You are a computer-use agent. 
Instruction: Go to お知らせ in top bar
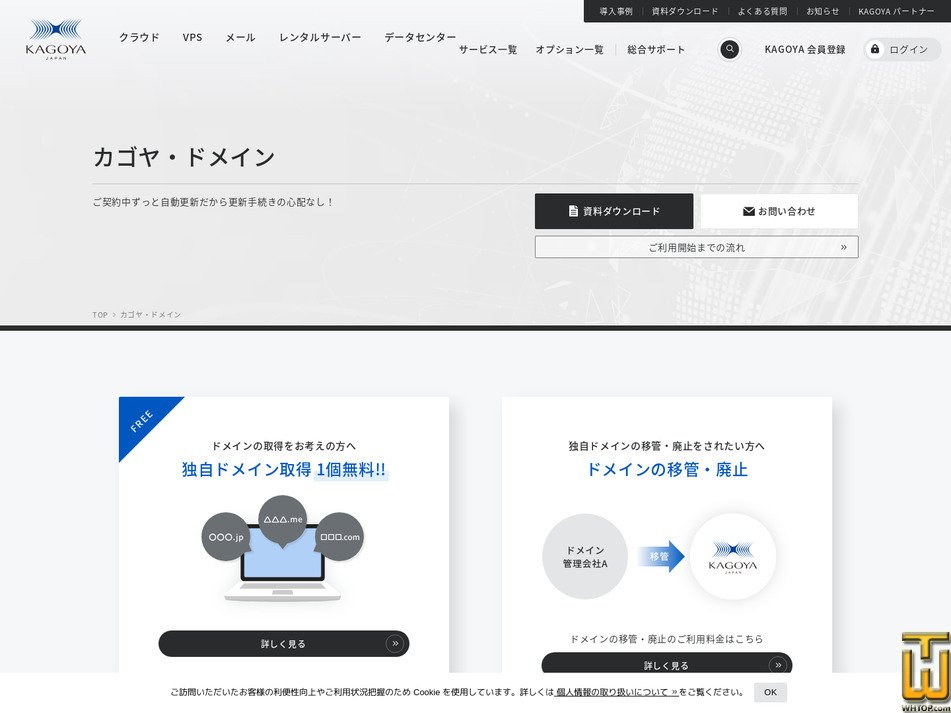point(822,11)
